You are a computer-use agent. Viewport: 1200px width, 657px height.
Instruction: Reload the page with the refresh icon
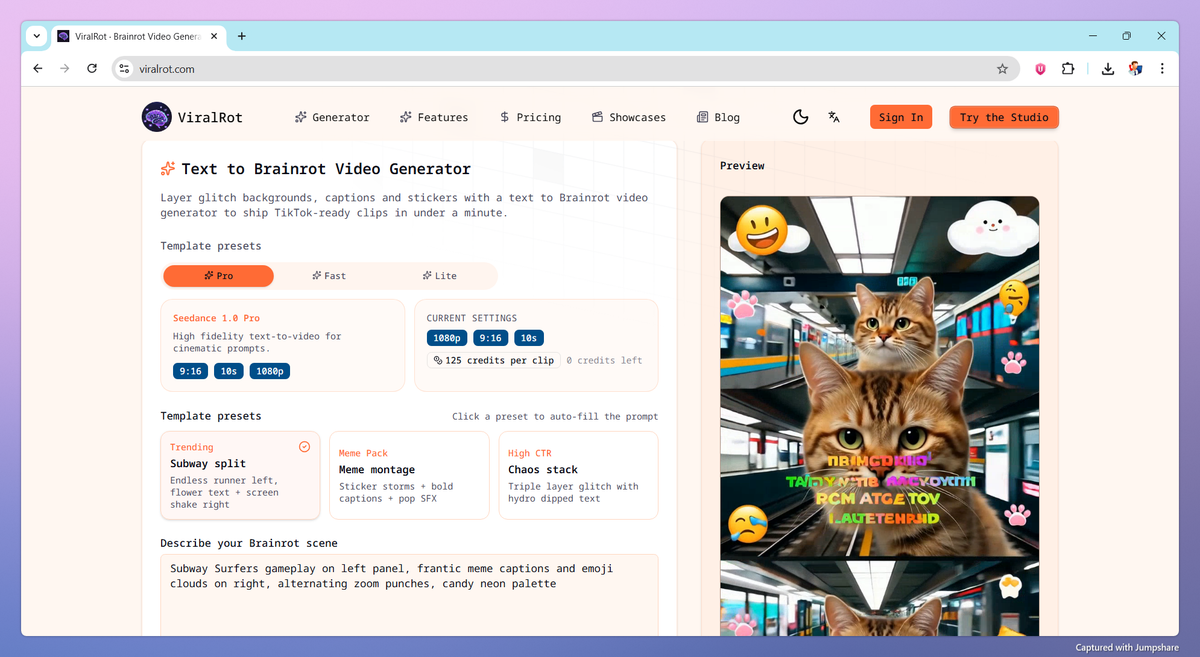[91, 69]
